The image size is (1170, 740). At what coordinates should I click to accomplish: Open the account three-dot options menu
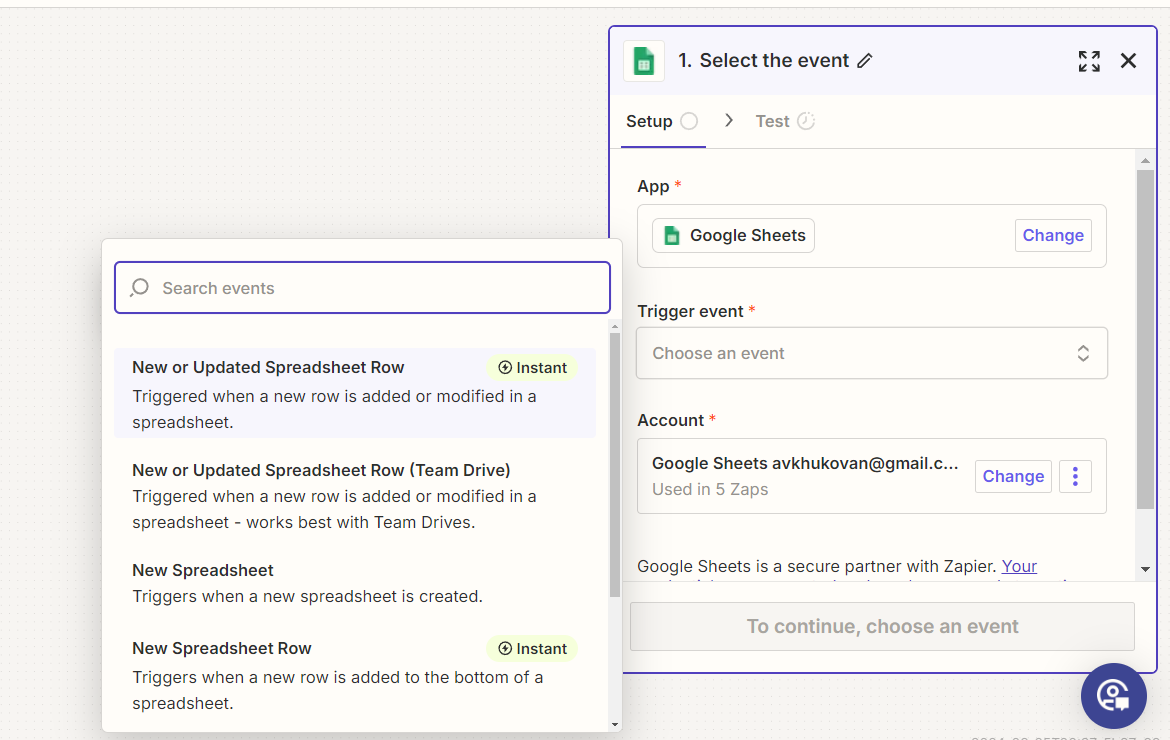[x=1075, y=477]
